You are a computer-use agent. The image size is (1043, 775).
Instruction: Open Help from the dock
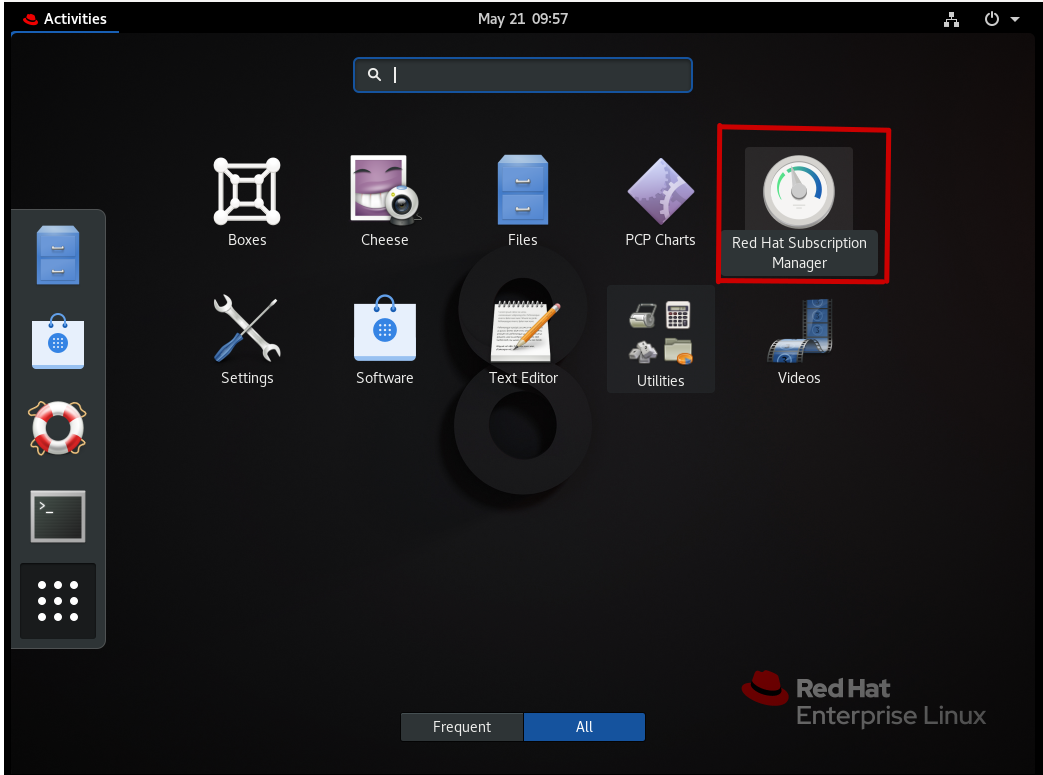click(57, 428)
